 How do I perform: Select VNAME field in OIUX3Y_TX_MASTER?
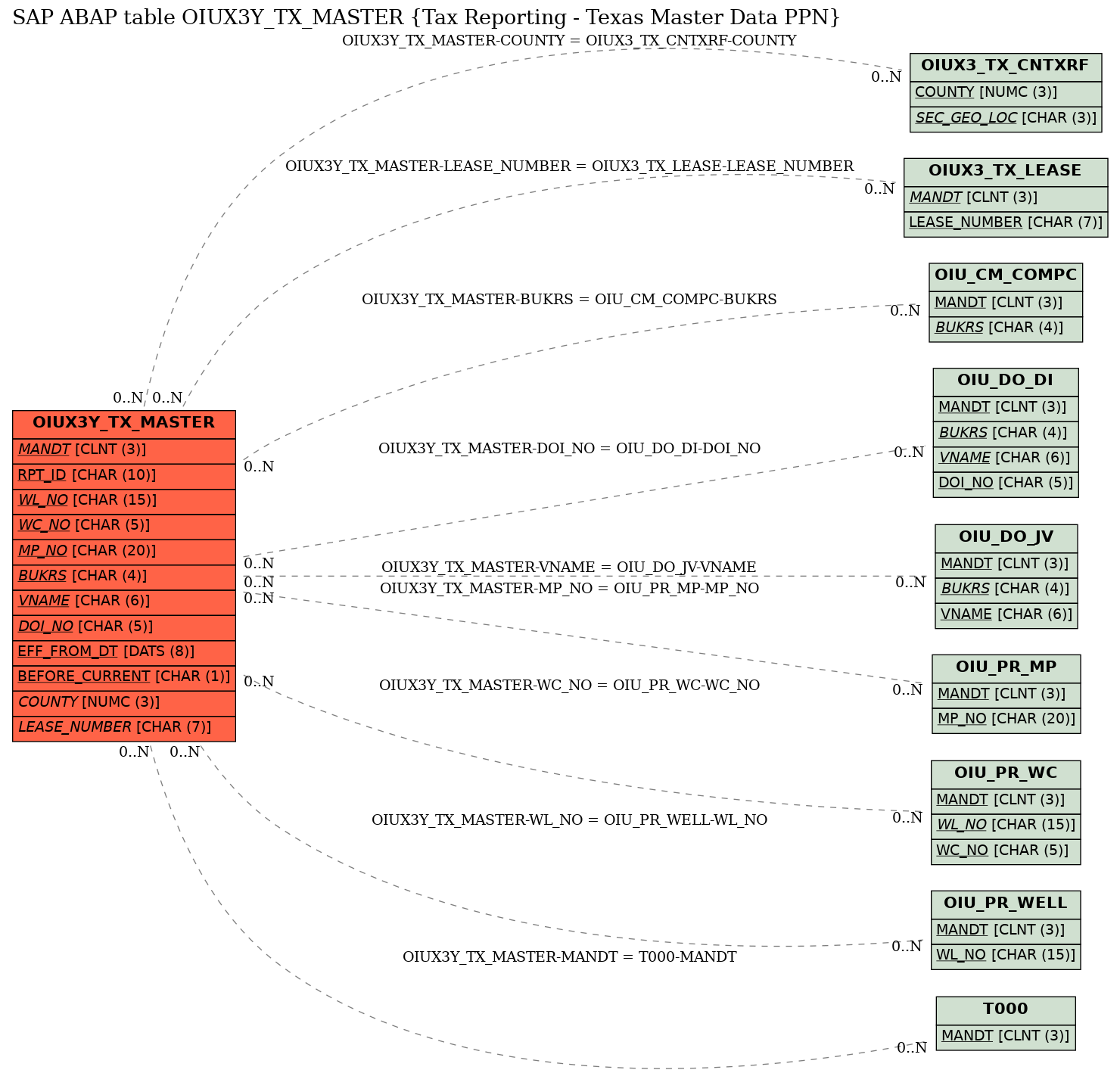coord(124,602)
